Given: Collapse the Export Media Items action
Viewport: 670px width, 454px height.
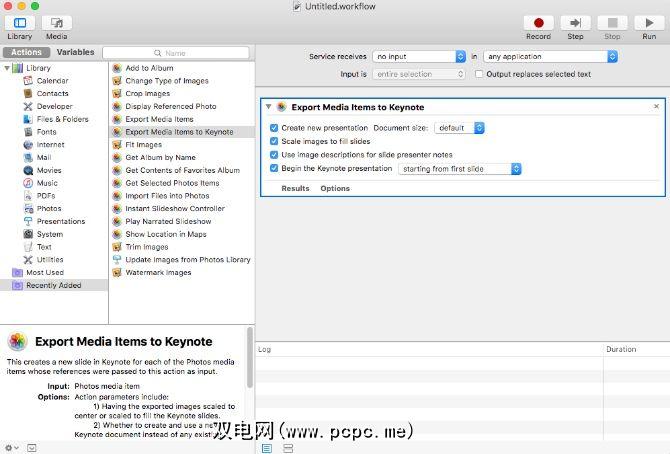Looking at the screenshot, I should point(268,107).
